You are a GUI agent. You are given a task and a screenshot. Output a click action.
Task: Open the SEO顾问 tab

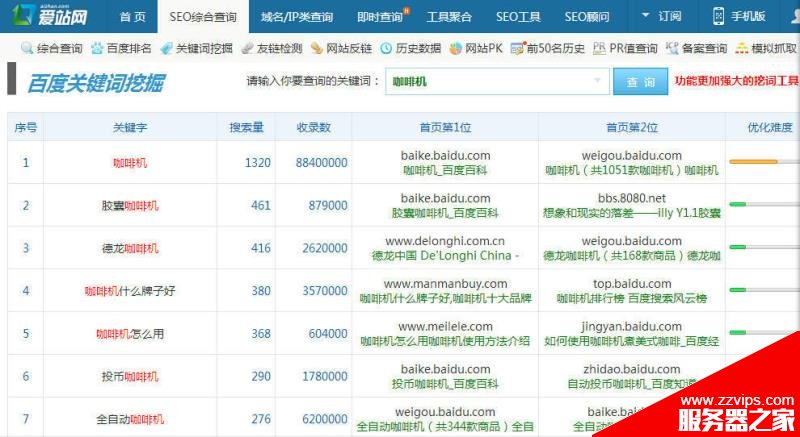(587, 17)
